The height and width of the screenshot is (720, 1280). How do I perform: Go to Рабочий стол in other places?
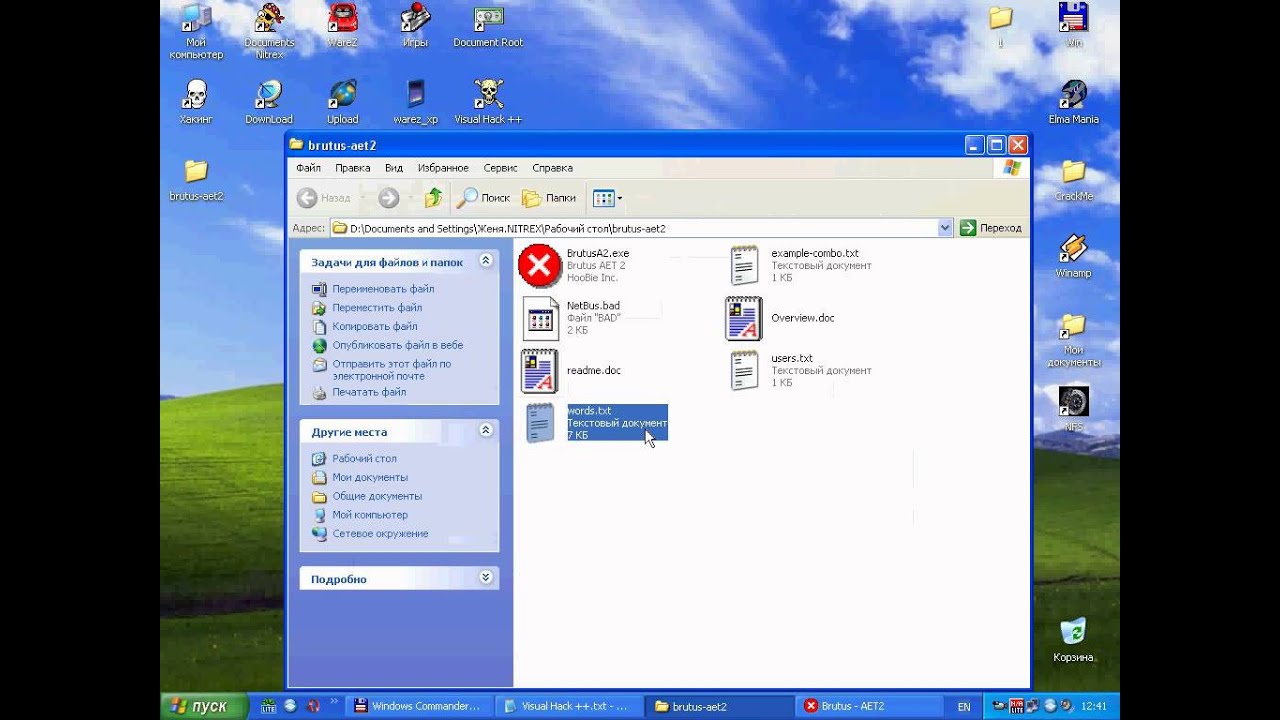click(364, 459)
